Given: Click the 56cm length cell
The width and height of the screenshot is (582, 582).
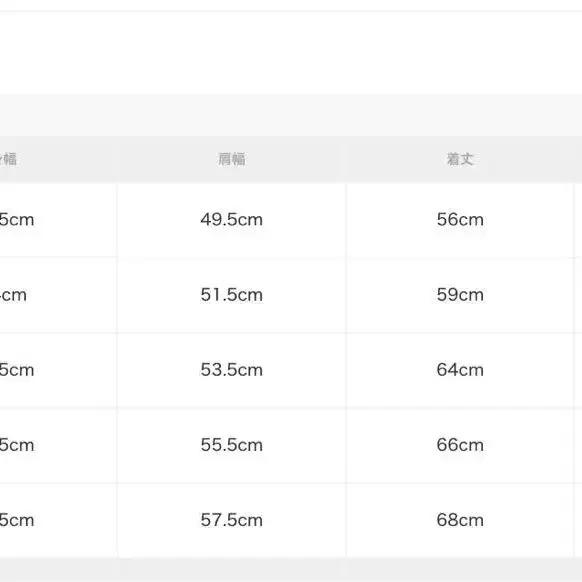Looking at the screenshot, I should [460, 220].
